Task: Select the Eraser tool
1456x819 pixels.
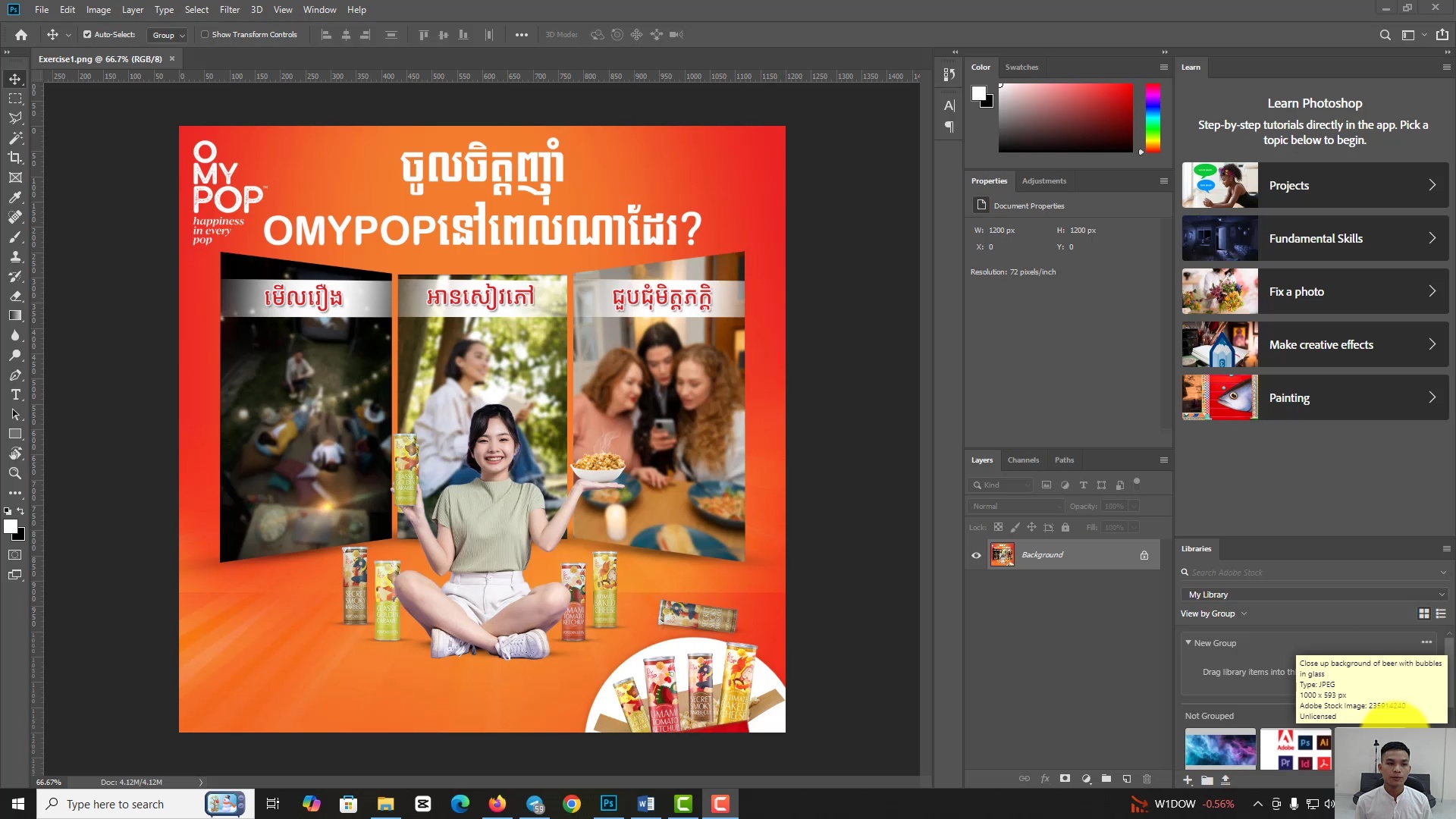Action: pos(15,296)
